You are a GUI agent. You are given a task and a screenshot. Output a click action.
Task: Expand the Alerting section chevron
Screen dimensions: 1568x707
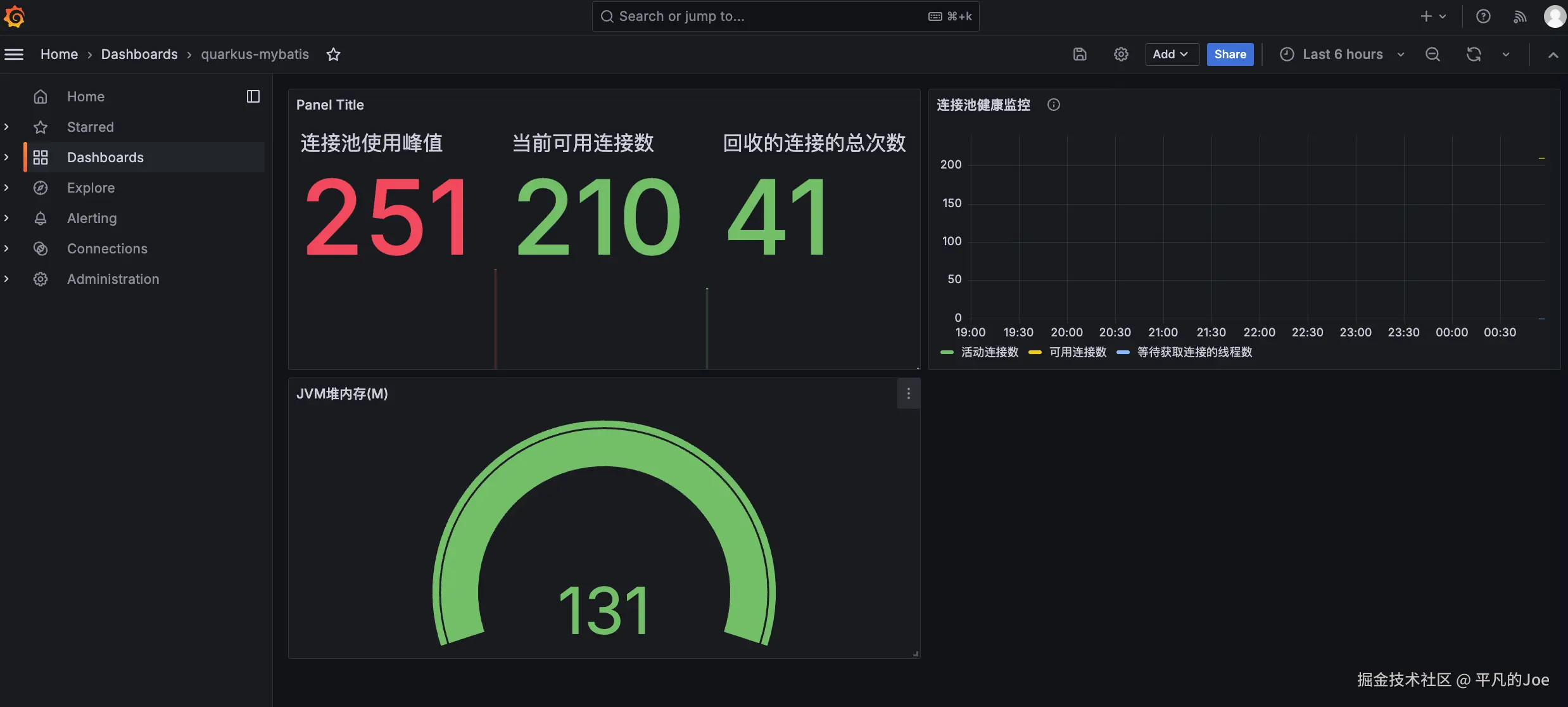[6, 218]
